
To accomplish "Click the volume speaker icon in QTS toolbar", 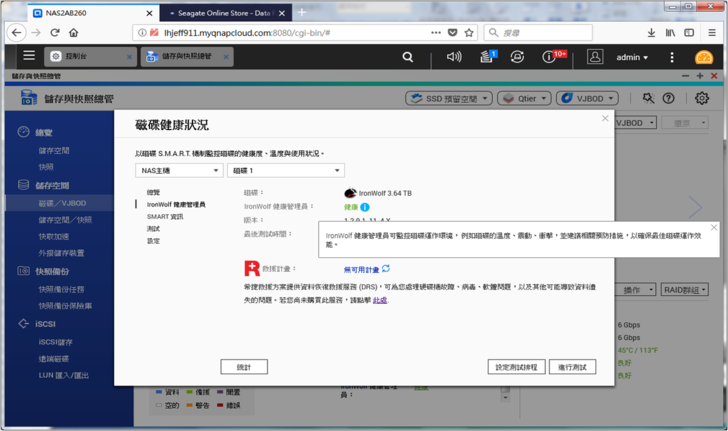I will pos(454,57).
